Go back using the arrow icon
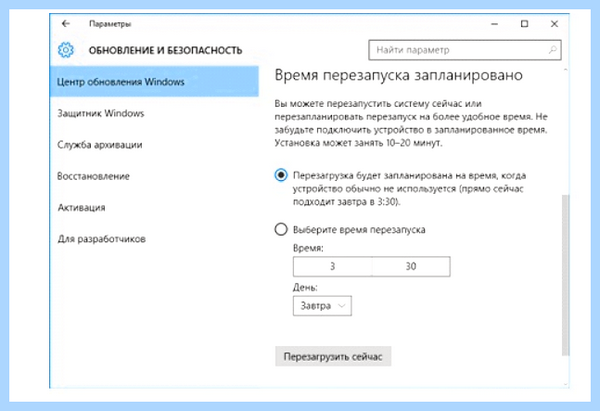This screenshot has width=600, height=411. click(x=66, y=24)
